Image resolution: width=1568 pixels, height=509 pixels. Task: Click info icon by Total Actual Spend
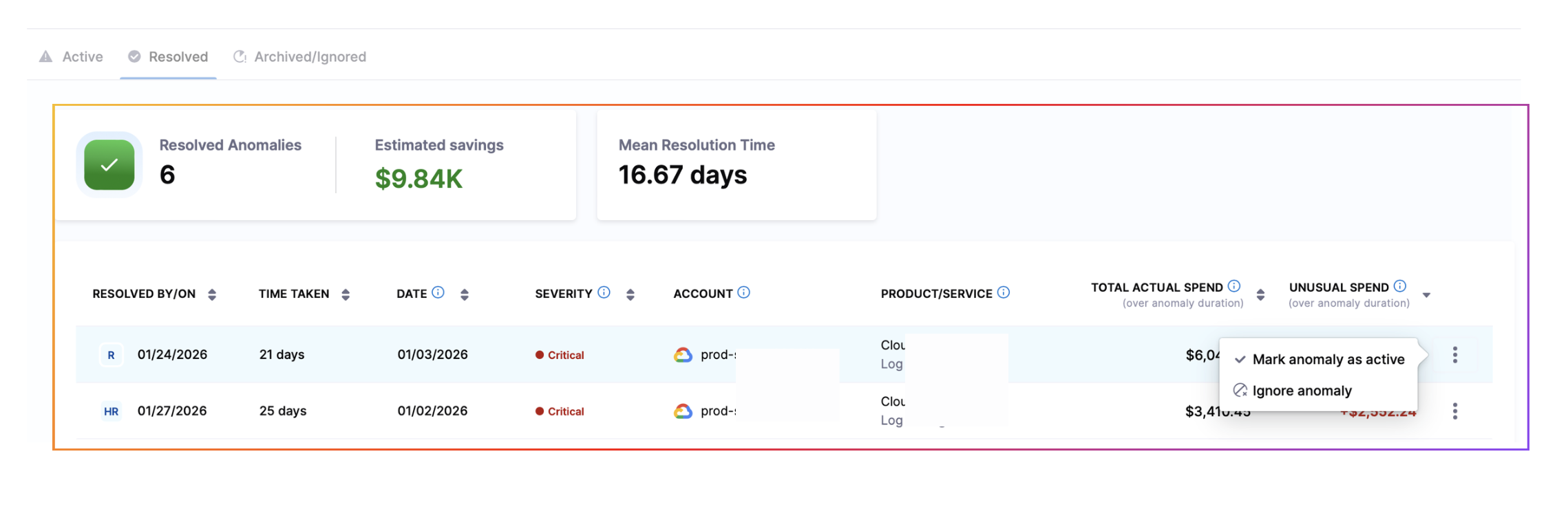(1234, 286)
